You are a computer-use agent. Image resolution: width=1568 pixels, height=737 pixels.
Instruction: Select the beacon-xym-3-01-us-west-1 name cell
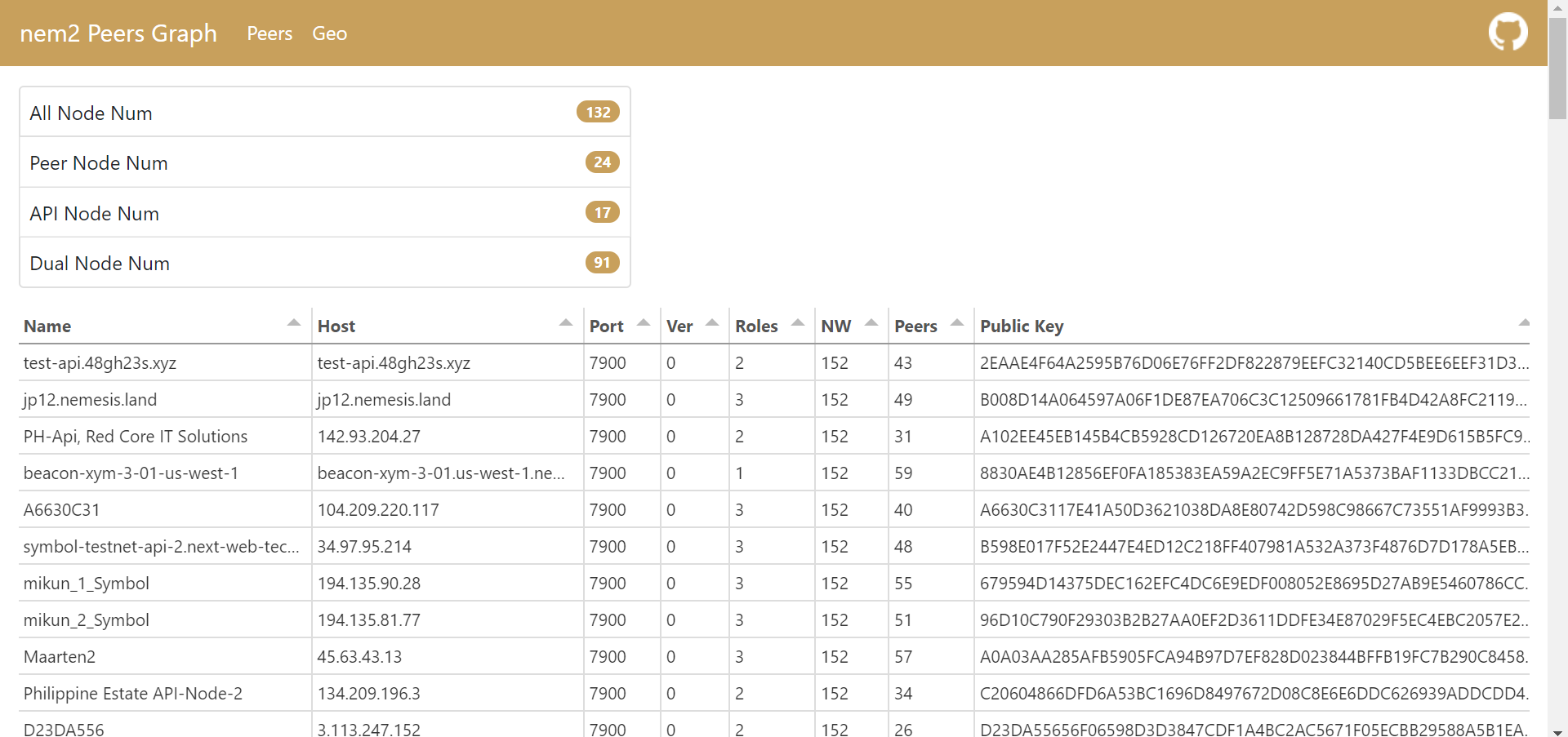(x=166, y=473)
